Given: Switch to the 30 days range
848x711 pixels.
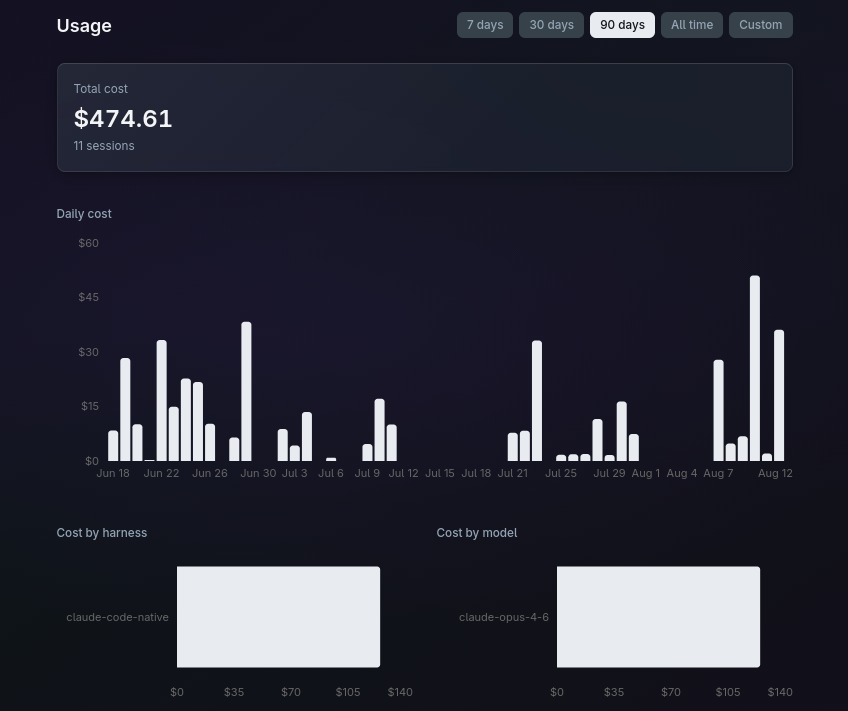Looking at the screenshot, I should pos(551,25).
